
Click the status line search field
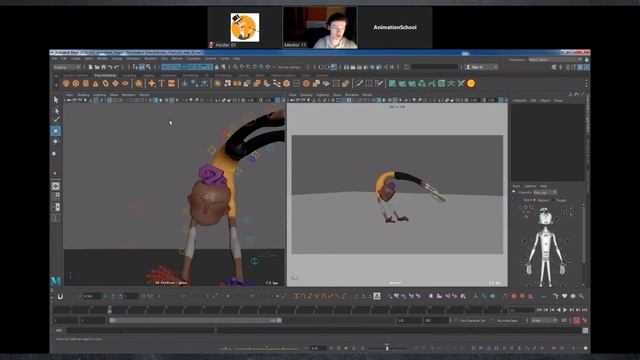tap(435, 67)
